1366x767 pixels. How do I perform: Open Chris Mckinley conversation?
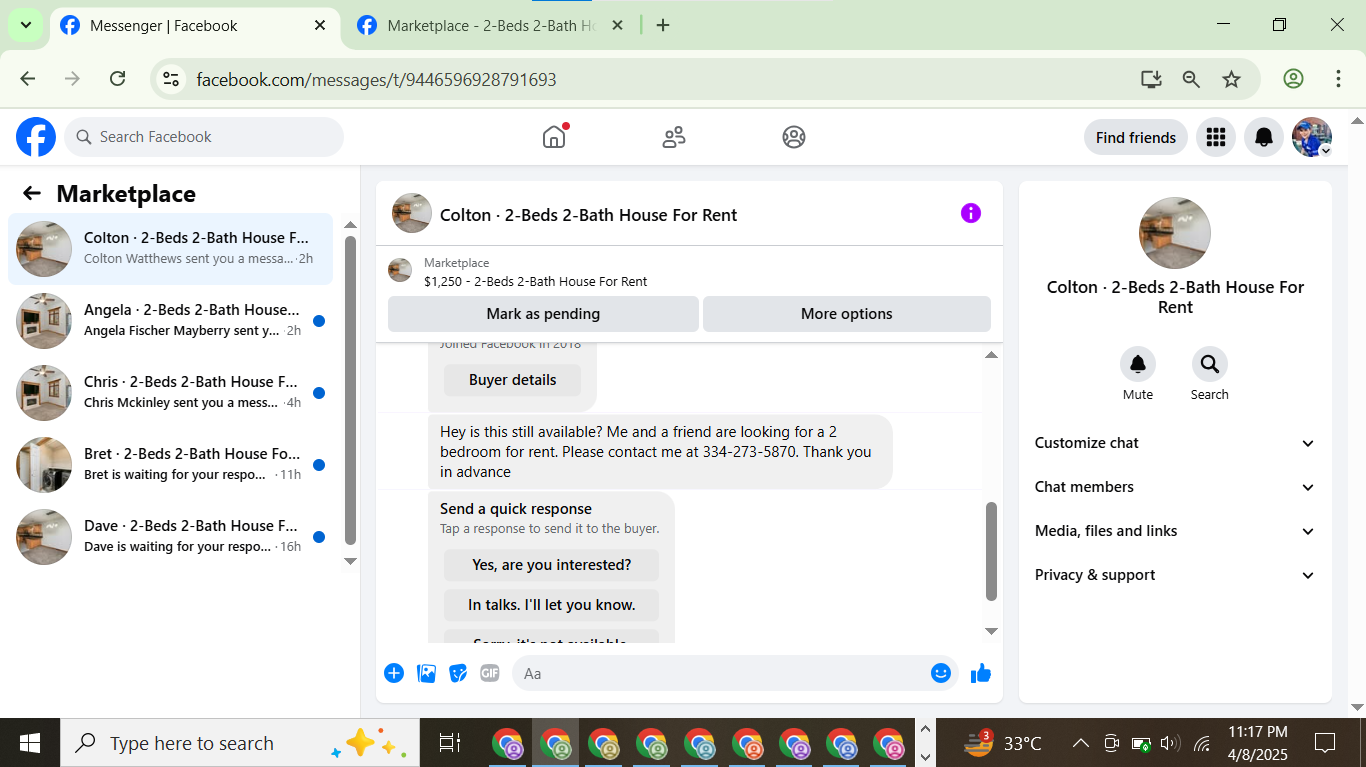coord(170,393)
